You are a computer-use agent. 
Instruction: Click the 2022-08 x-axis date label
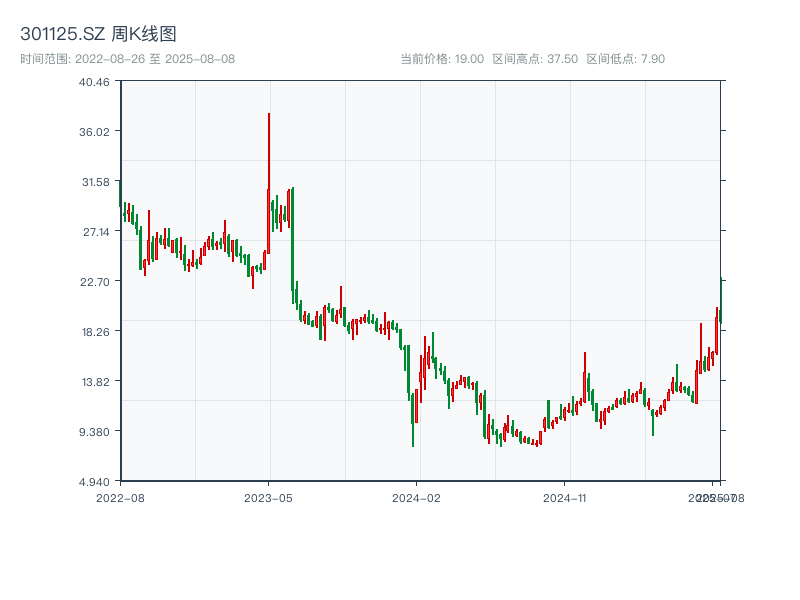click(120, 497)
